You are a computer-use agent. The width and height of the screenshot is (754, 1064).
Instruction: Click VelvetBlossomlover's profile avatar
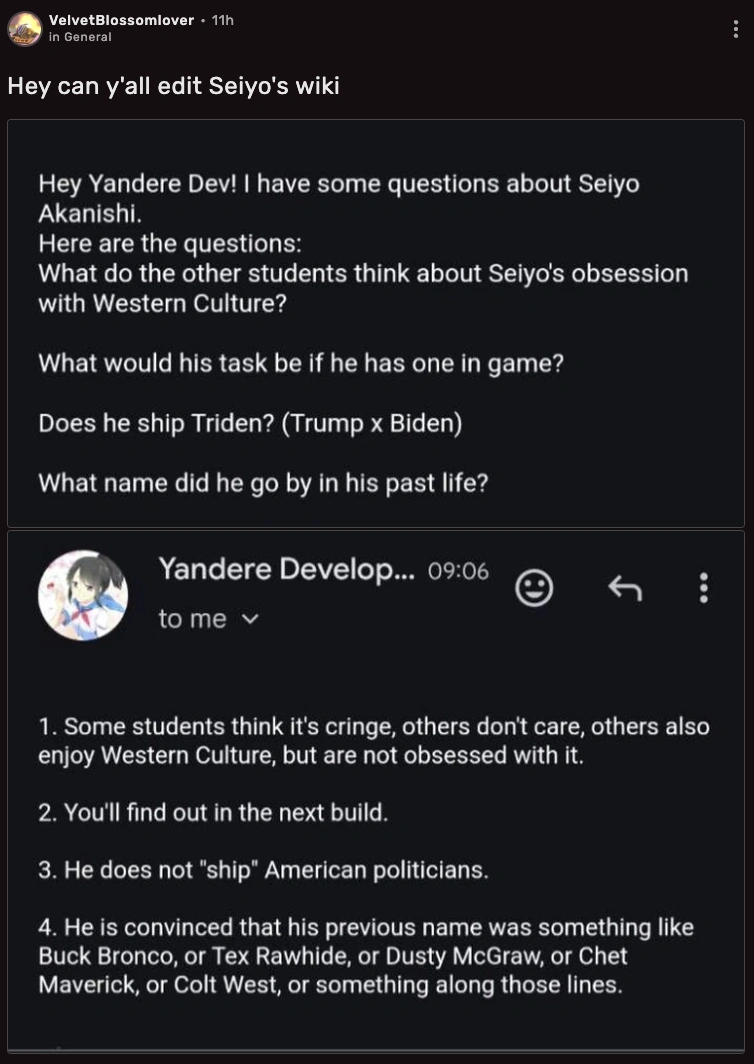point(24,28)
